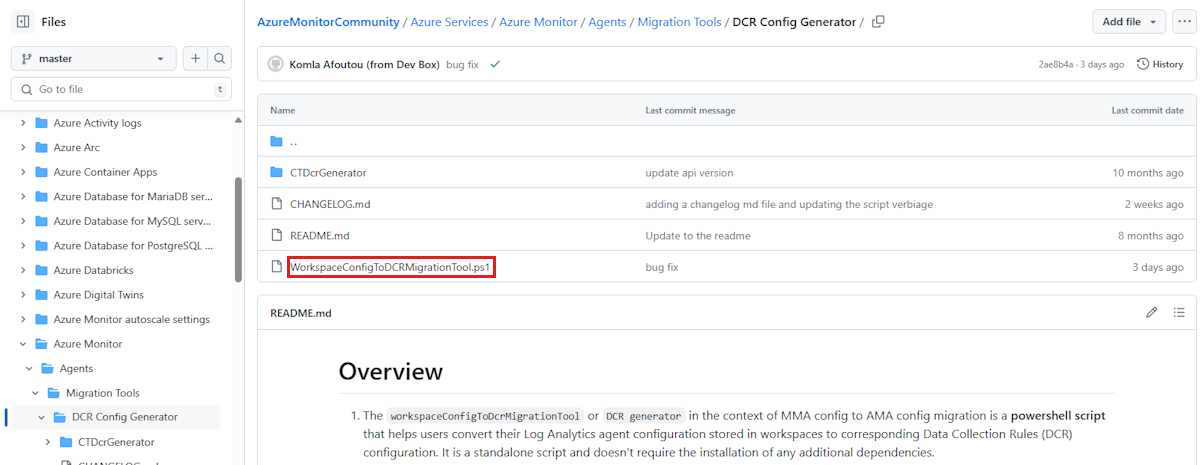Edit README with the pencil icon
1200x465 pixels.
tap(1151, 313)
